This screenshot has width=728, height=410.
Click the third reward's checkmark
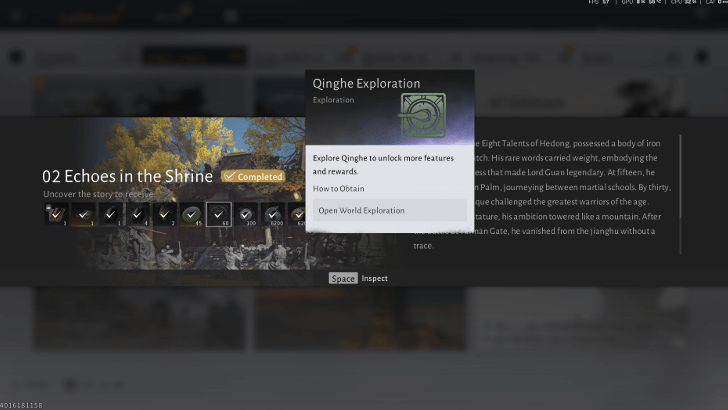111,214
